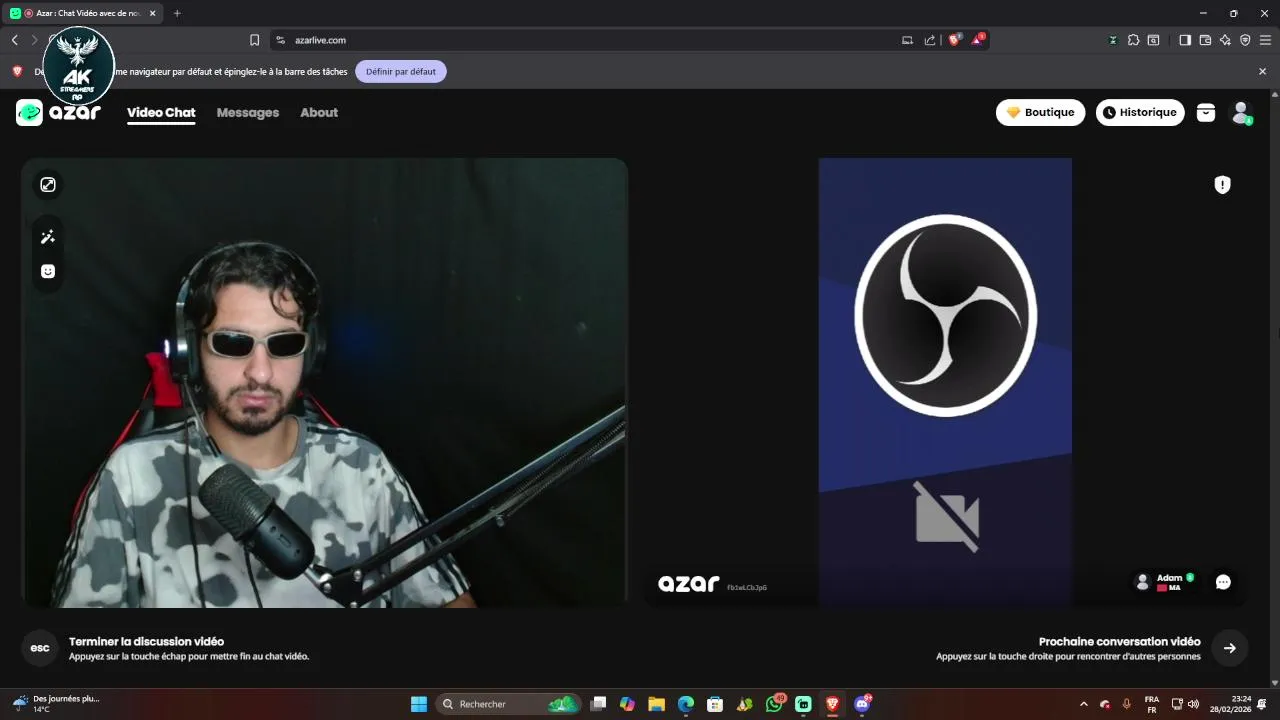Open the smiley face filters icon
Image resolution: width=1280 pixels, height=720 pixels.
[48, 271]
